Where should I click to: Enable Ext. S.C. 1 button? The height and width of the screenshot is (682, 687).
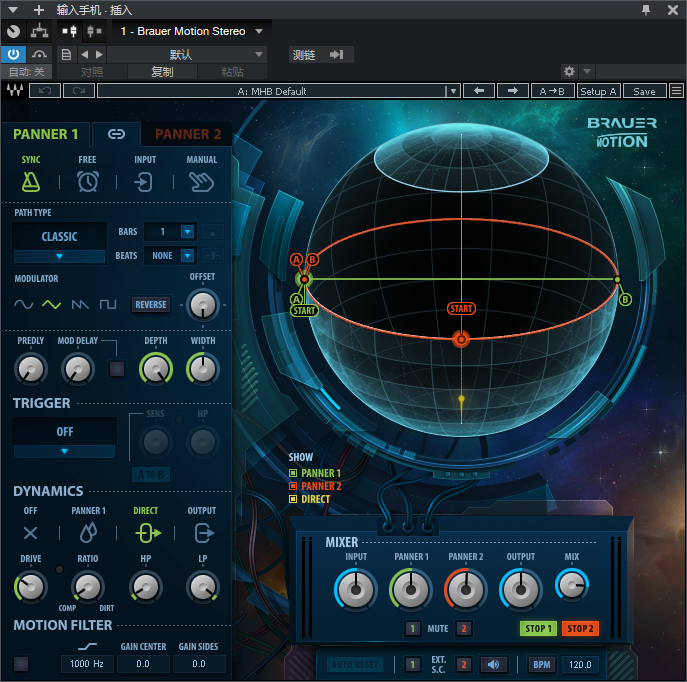(412, 664)
